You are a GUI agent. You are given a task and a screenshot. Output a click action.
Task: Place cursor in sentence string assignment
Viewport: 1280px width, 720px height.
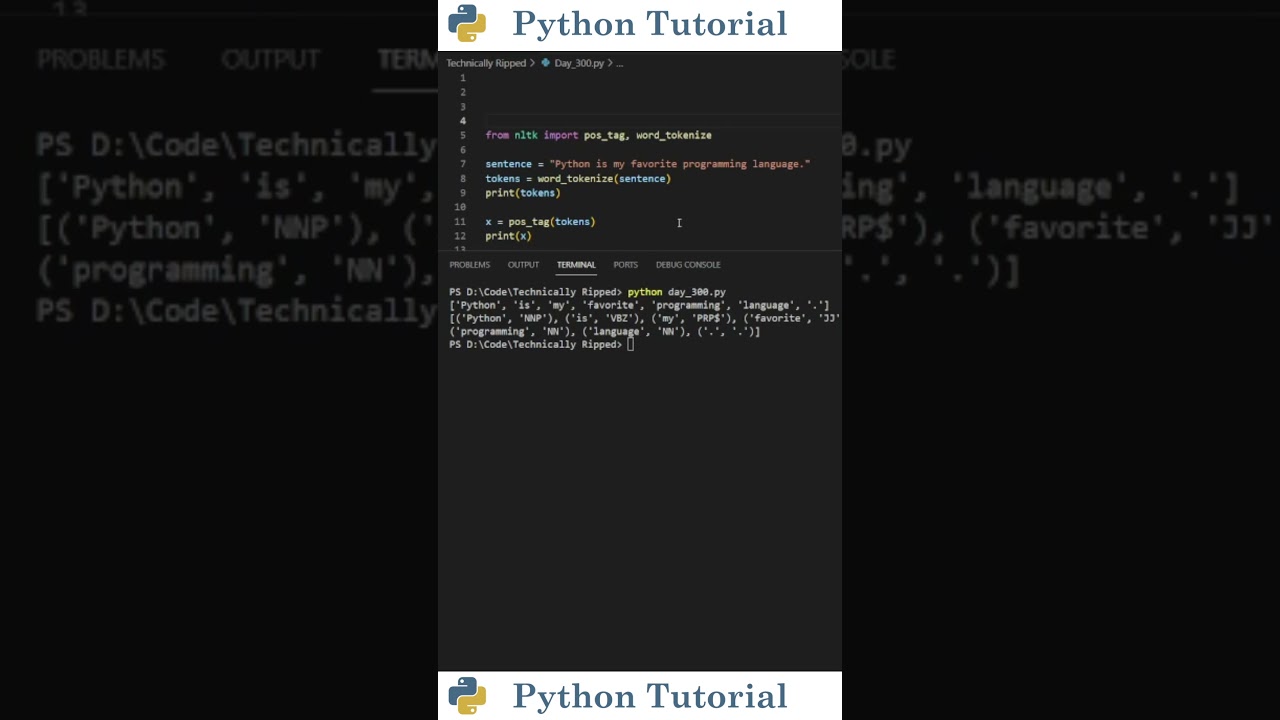click(x=647, y=164)
